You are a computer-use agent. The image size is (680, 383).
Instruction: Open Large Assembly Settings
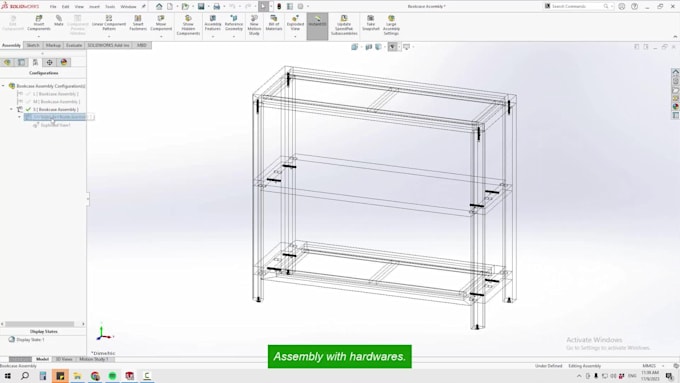tap(391, 25)
